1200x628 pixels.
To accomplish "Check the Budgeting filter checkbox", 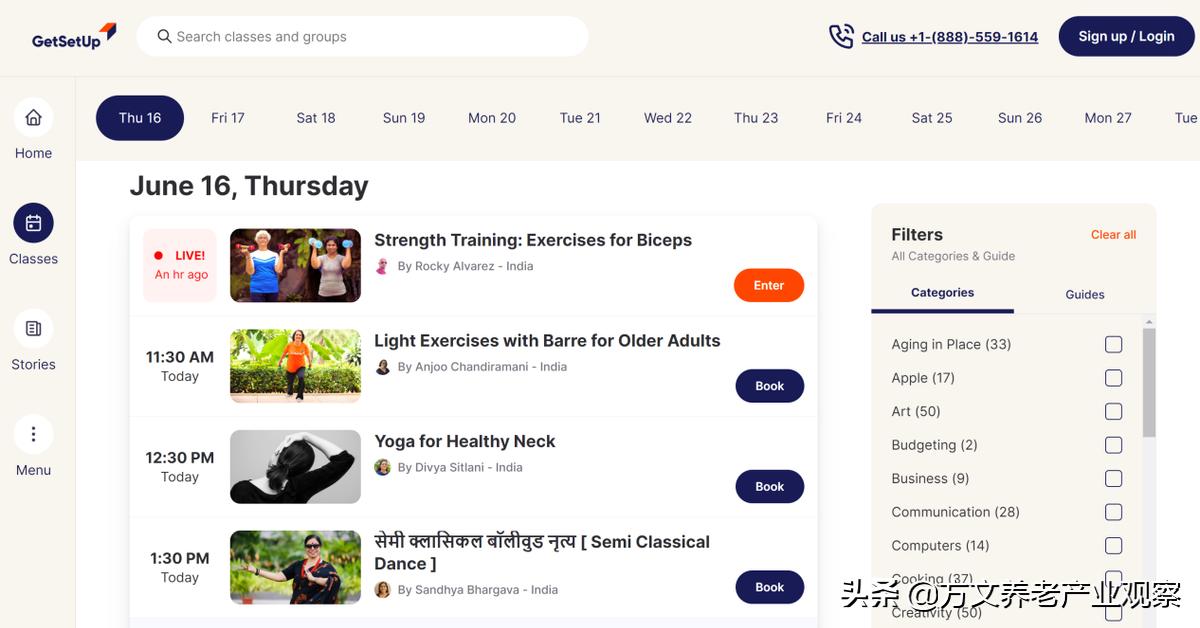I will click(1113, 445).
